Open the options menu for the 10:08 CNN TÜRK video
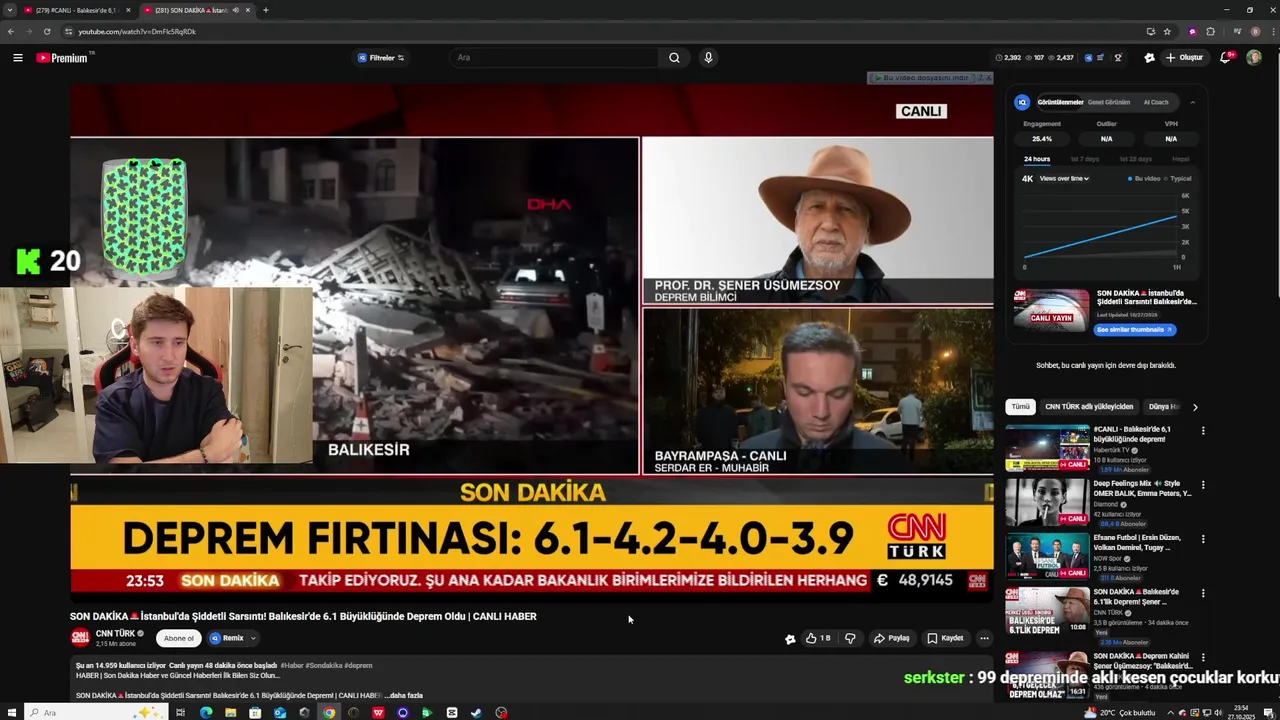This screenshot has height=720, width=1280. [1203, 593]
